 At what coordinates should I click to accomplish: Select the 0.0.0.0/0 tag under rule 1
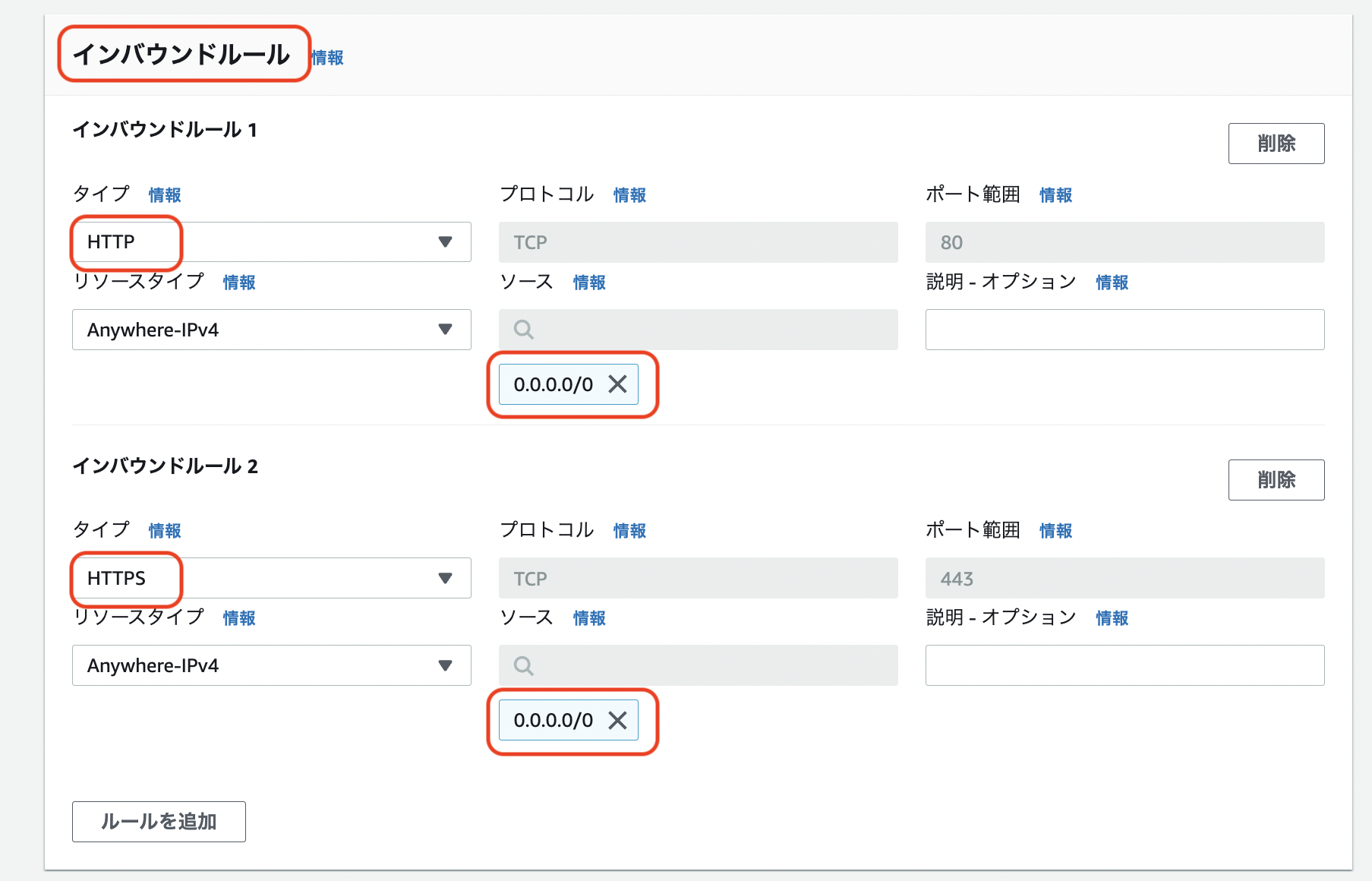552,384
